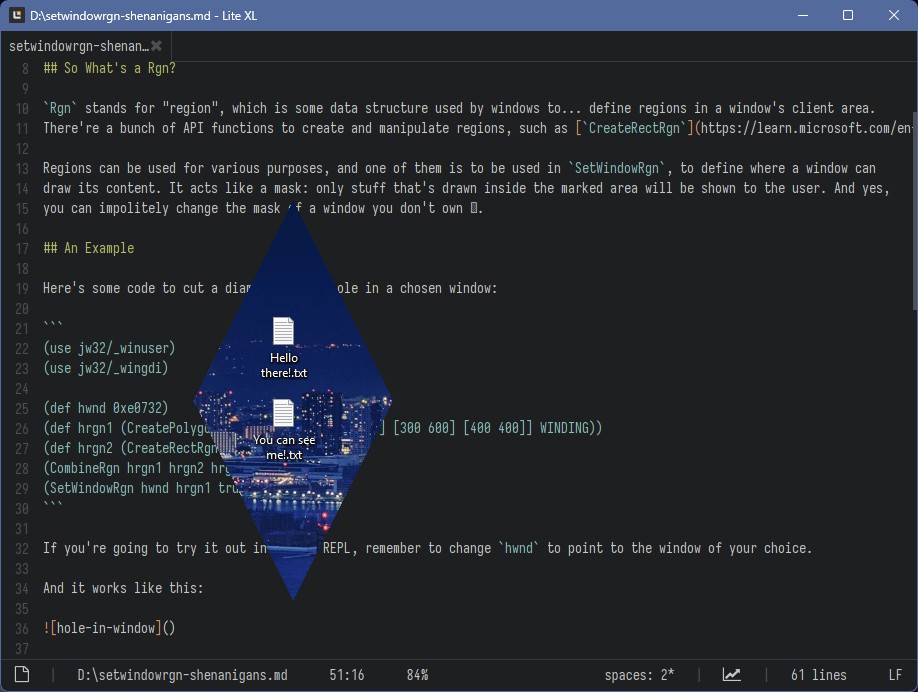The width and height of the screenshot is (918, 692).
Task: Click the file path 'D:\setwindowrgn-shenanigans.md' in status bar
Action: tap(182, 675)
